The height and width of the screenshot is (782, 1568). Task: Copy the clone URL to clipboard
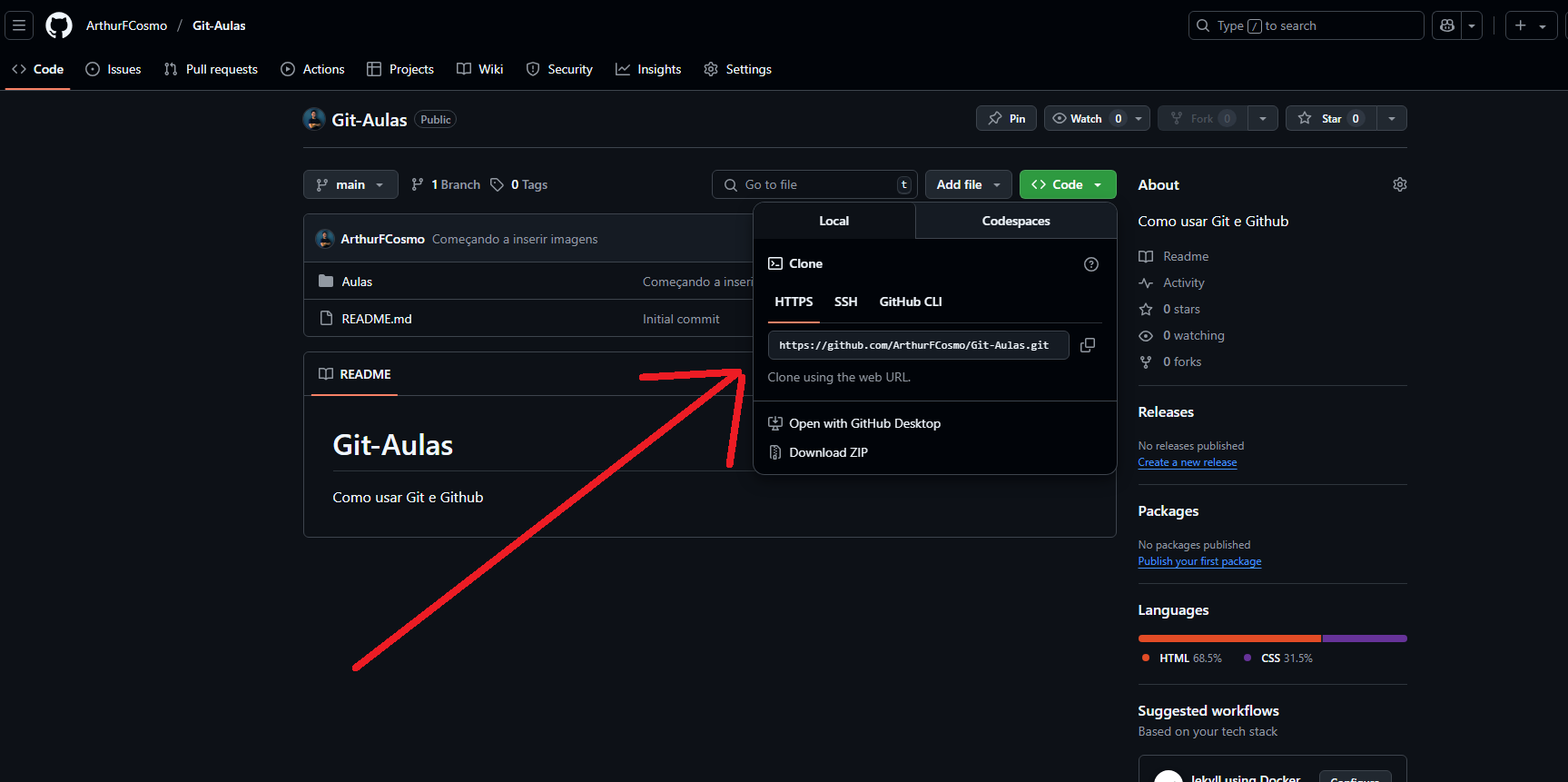(1088, 345)
